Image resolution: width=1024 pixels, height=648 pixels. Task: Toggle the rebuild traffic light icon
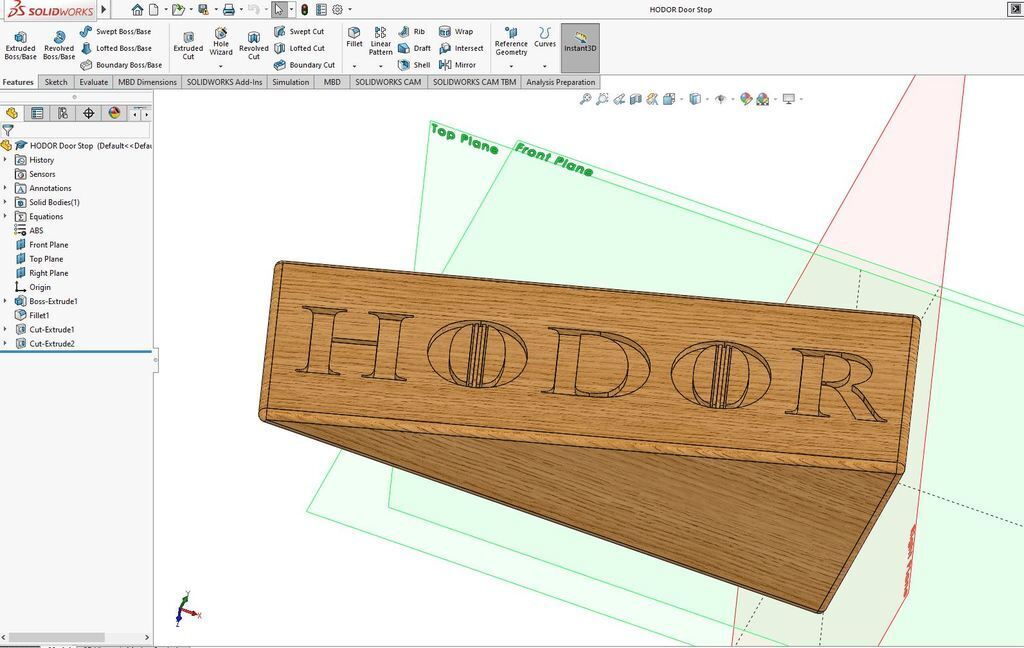tap(304, 10)
